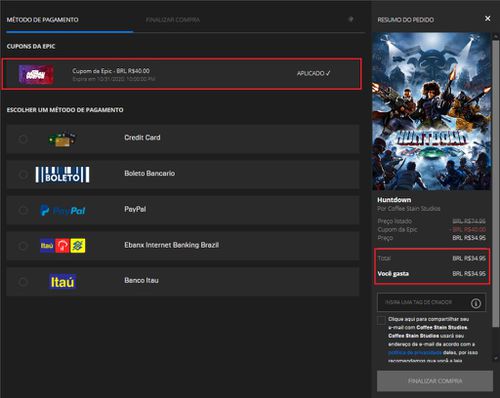500x398 pixels.
Task: Open the privacy policy link
Action: pyautogui.click(x=415, y=352)
